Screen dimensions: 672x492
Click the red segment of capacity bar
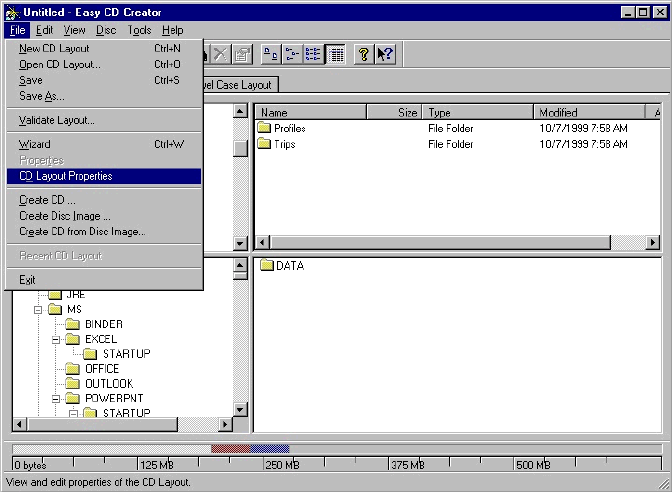[231, 449]
